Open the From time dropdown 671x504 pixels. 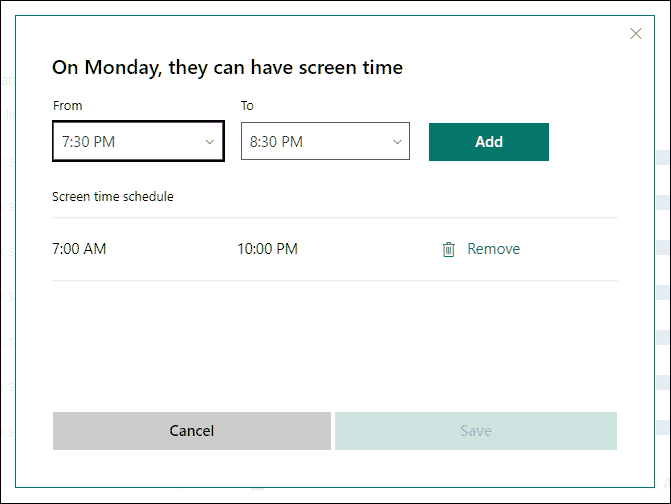(x=138, y=141)
